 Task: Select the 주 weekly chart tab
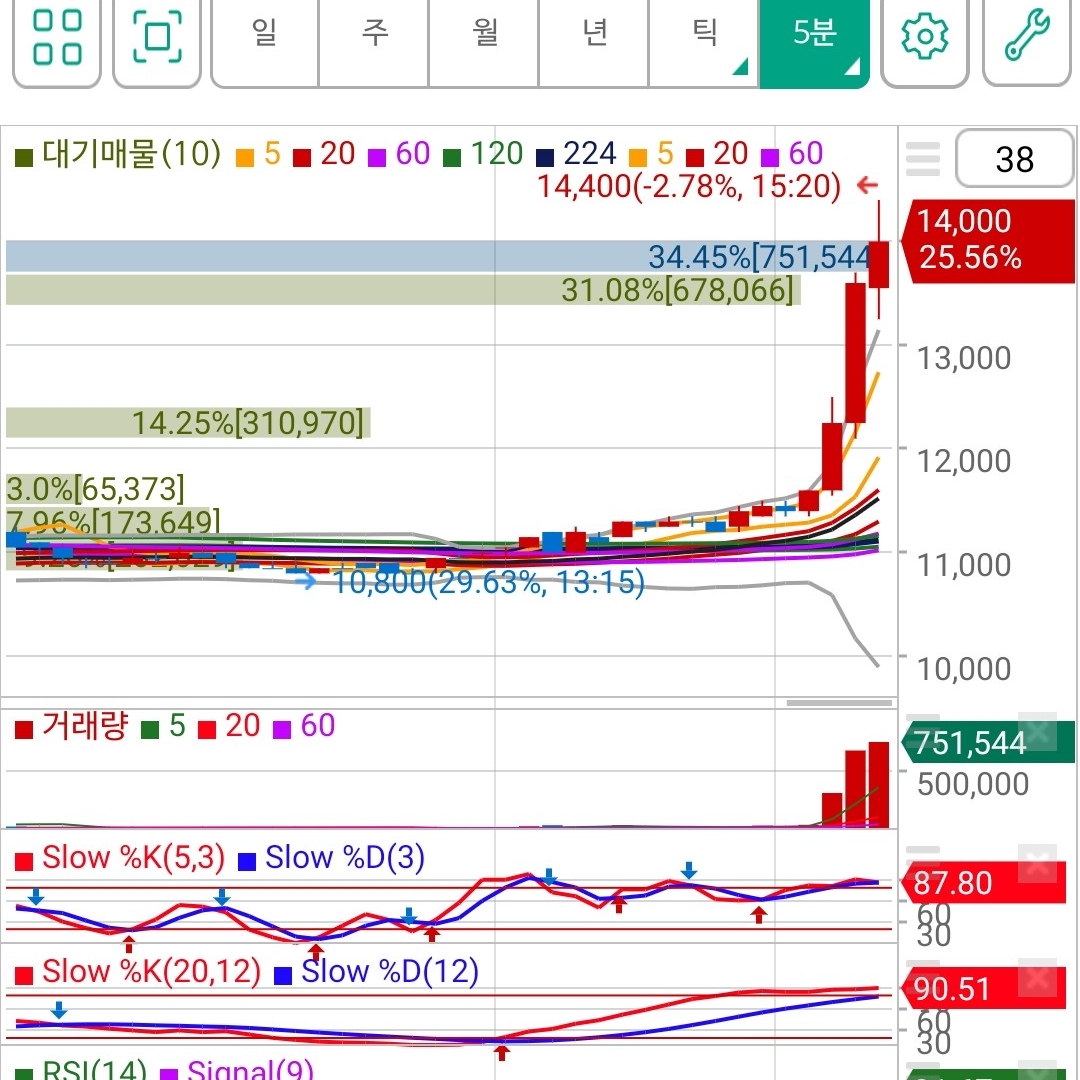[x=374, y=34]
